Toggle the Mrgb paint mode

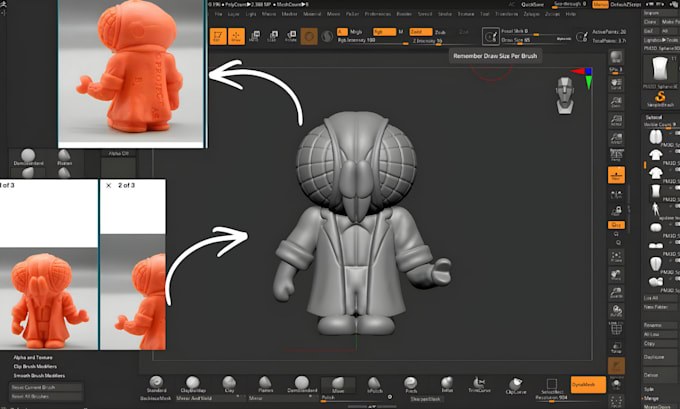point(356,32)
